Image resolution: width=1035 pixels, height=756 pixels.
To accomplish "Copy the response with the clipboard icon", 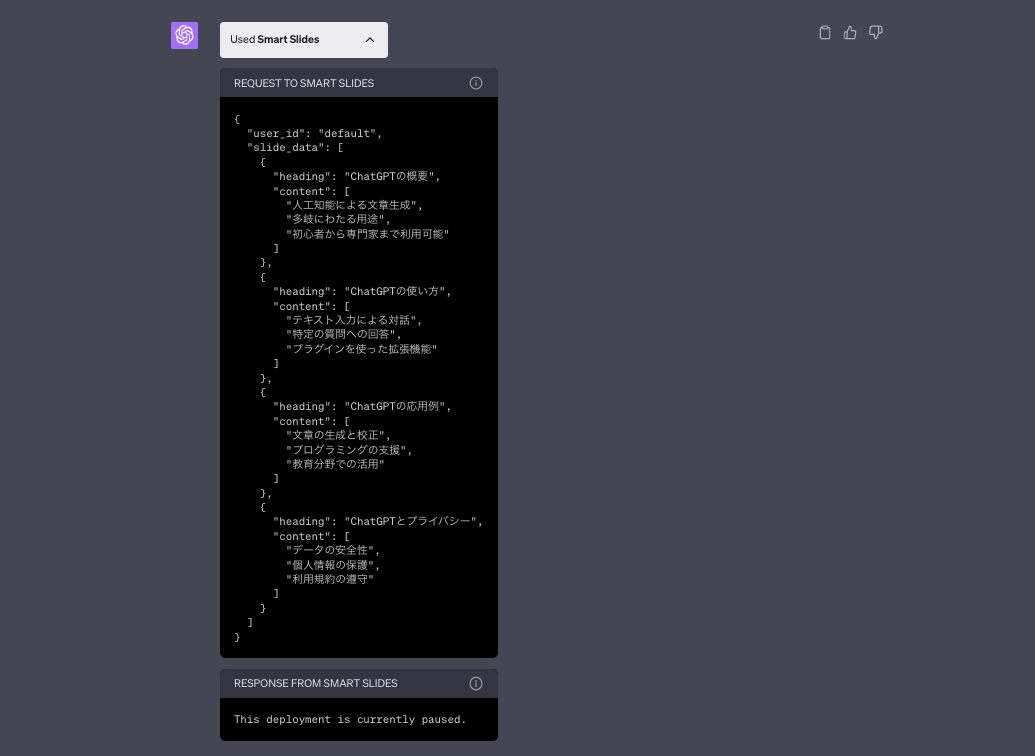I will [825, 33].
